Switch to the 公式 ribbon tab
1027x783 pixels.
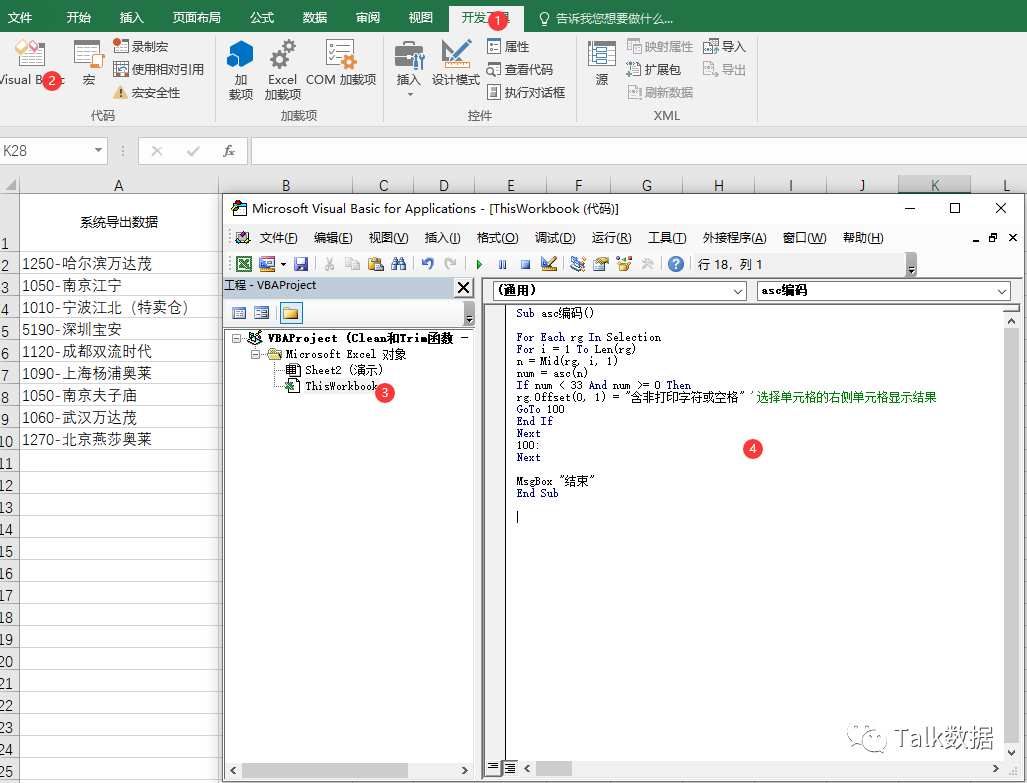click(261, 18)
